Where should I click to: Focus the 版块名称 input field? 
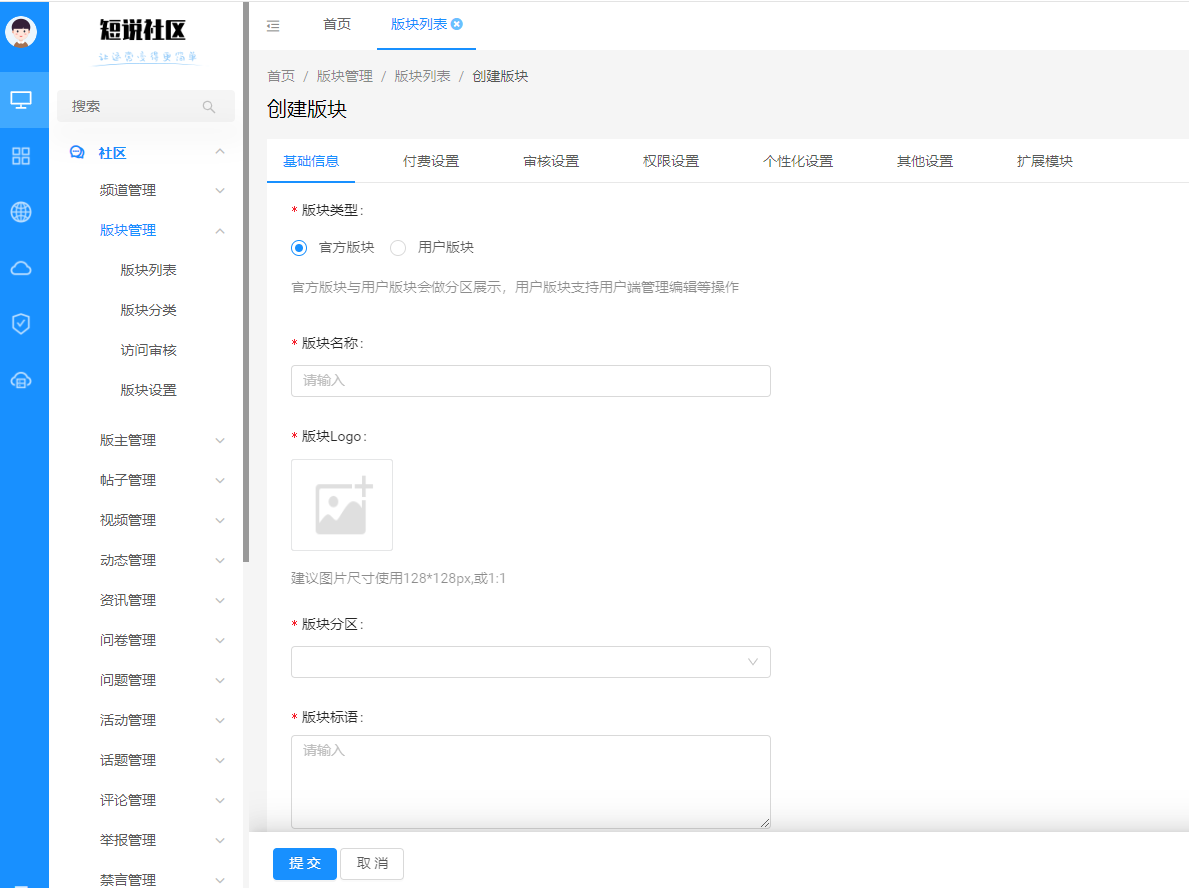[531, 381]
